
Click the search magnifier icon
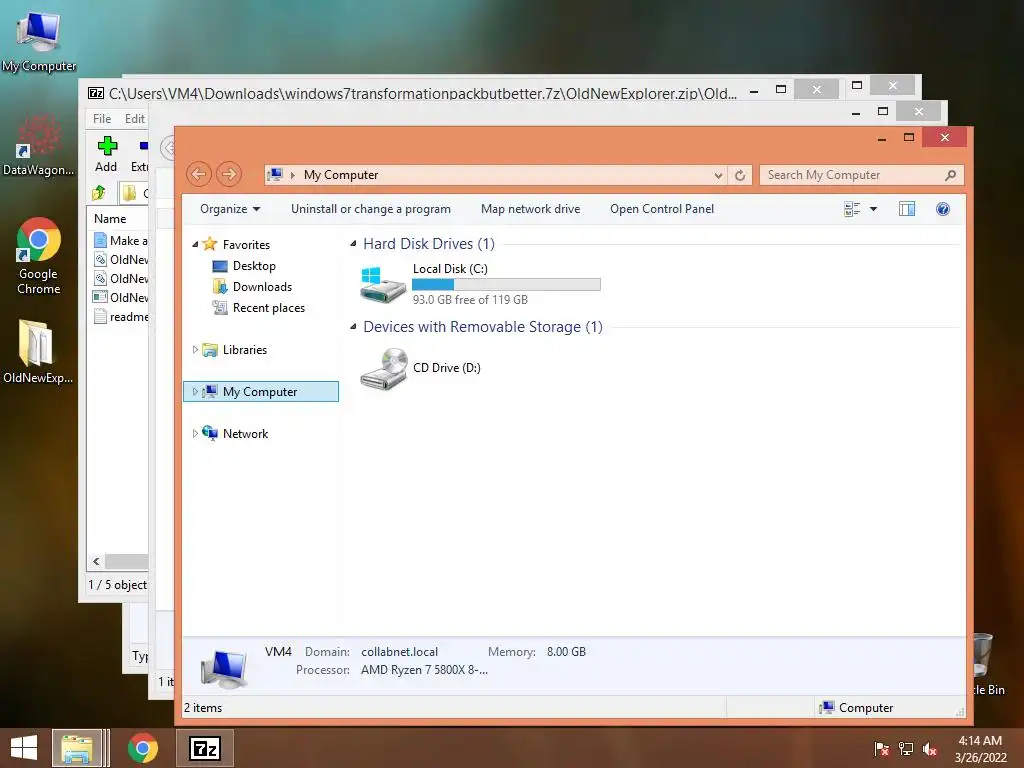(950, 175)
